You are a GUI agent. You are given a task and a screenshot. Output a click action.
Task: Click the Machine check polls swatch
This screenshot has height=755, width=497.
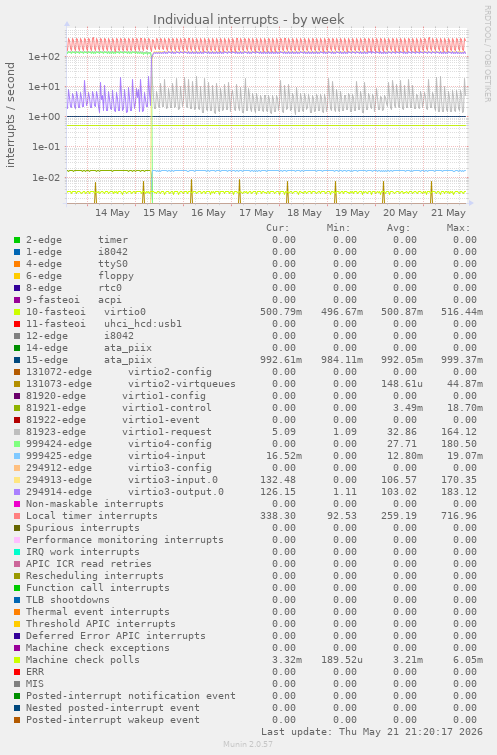point(17,660)
